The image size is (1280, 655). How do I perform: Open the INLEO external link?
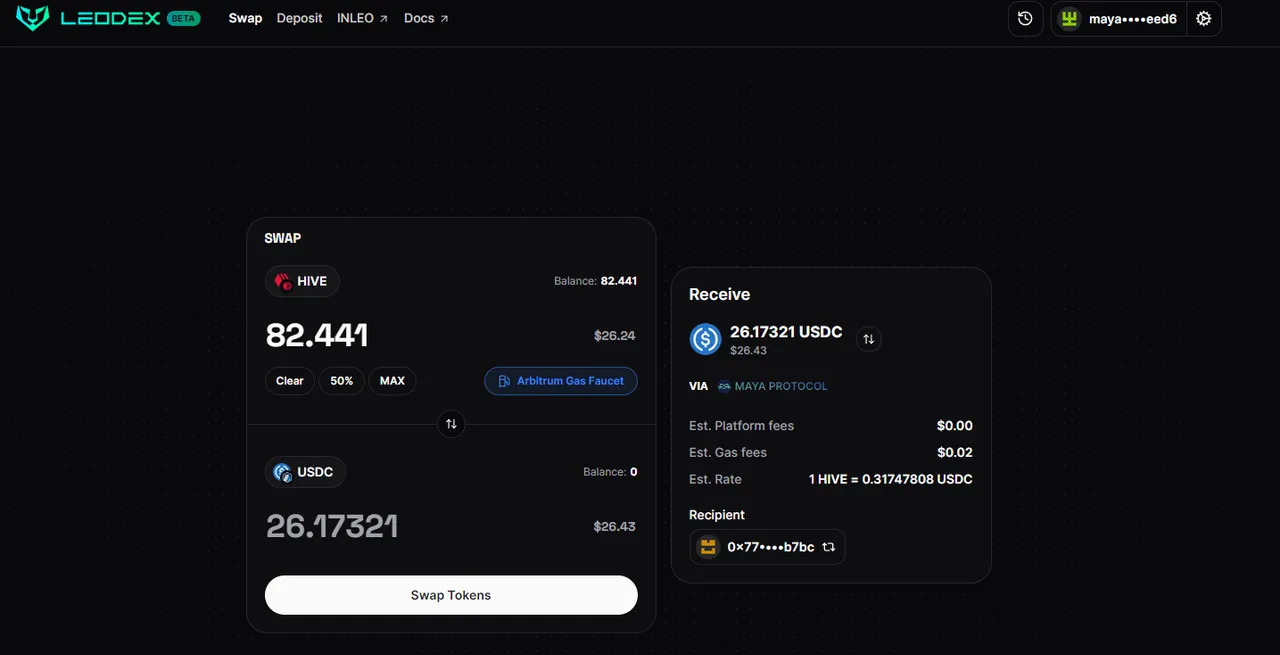(x=362, y=18)
